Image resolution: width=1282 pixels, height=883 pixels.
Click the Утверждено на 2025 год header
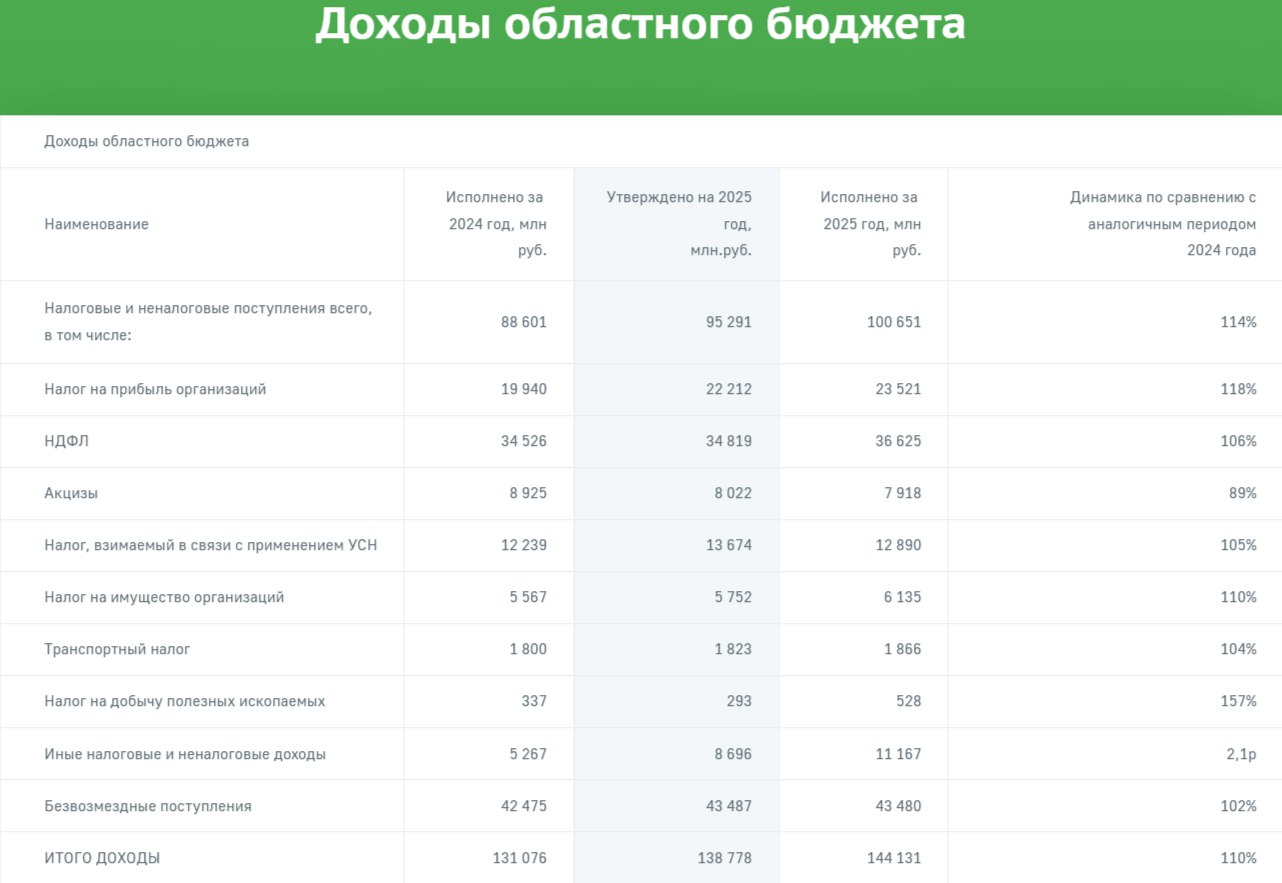click(678, 224)
